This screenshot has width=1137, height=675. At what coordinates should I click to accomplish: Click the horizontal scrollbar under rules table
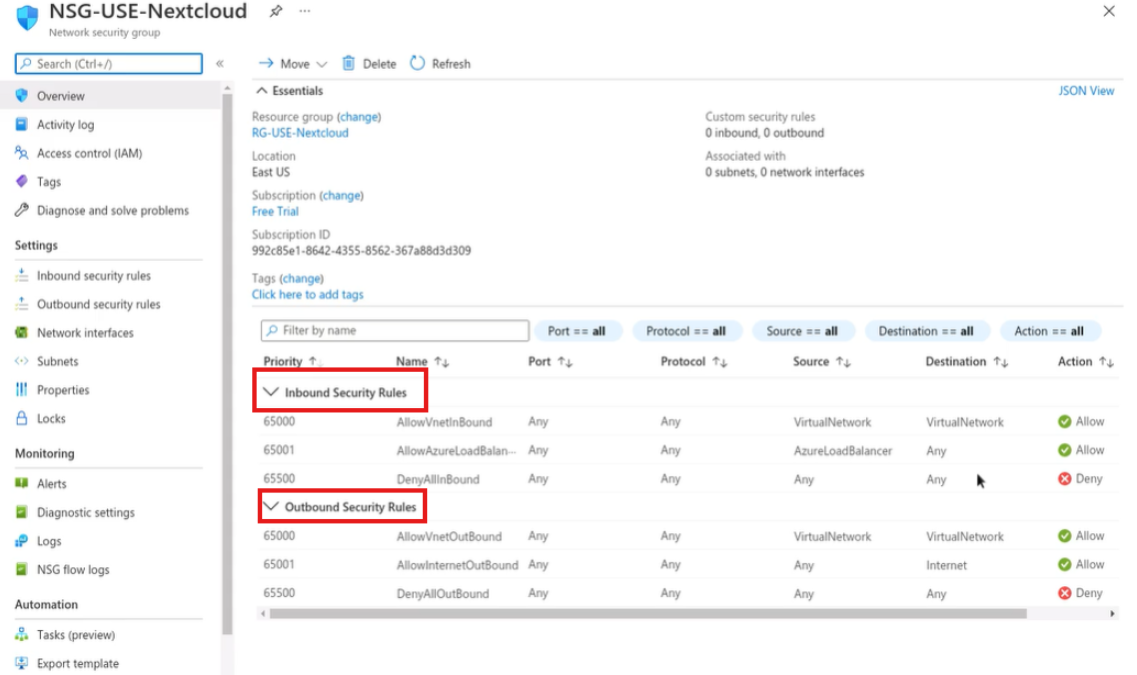(x=648, y=613)
